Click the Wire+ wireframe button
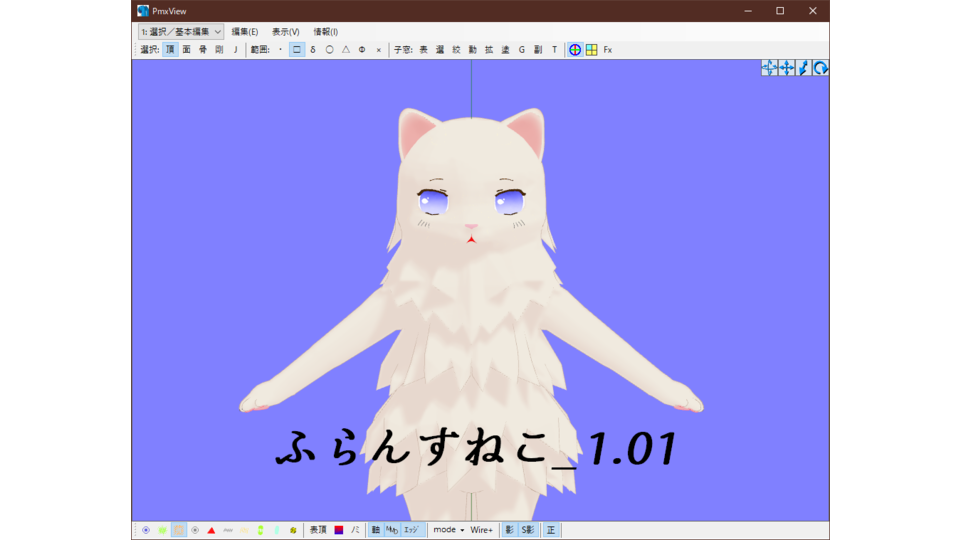Viewport: 960px width, 540px height. pyautogui.click(x=481, y=530)
